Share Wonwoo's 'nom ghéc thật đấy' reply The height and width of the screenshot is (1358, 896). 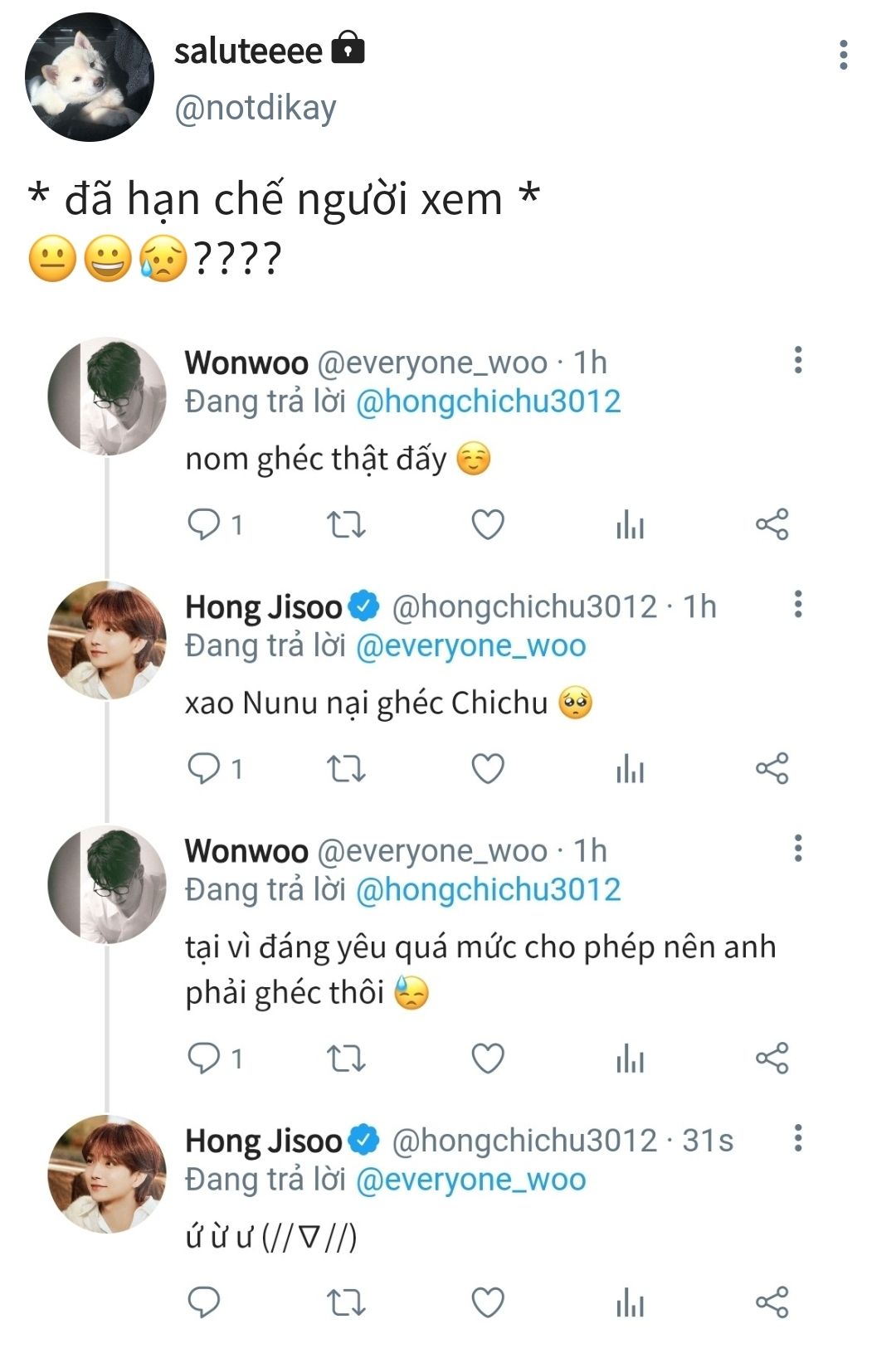772,525
